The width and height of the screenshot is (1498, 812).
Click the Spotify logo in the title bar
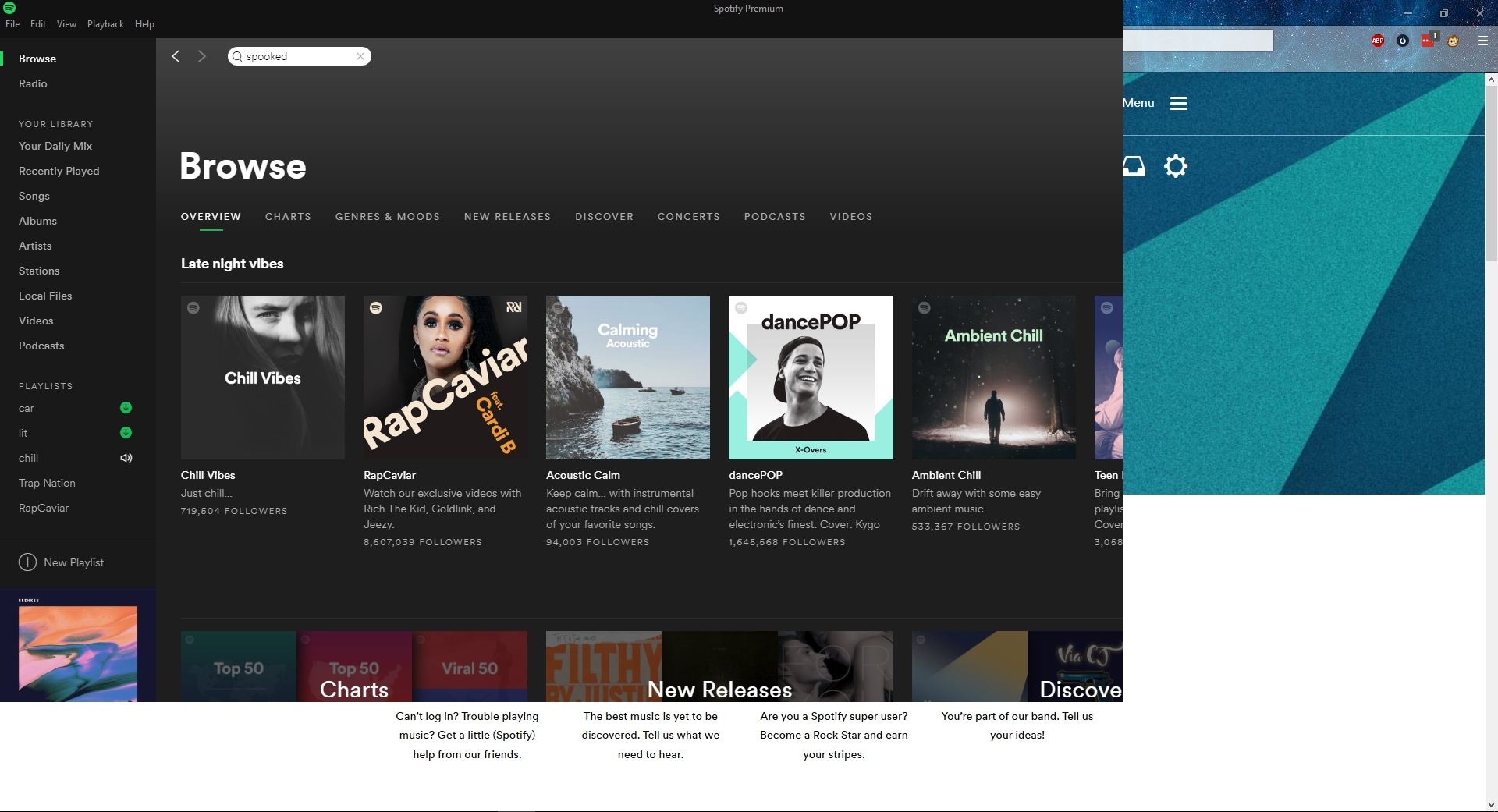(x=9, y=8)
